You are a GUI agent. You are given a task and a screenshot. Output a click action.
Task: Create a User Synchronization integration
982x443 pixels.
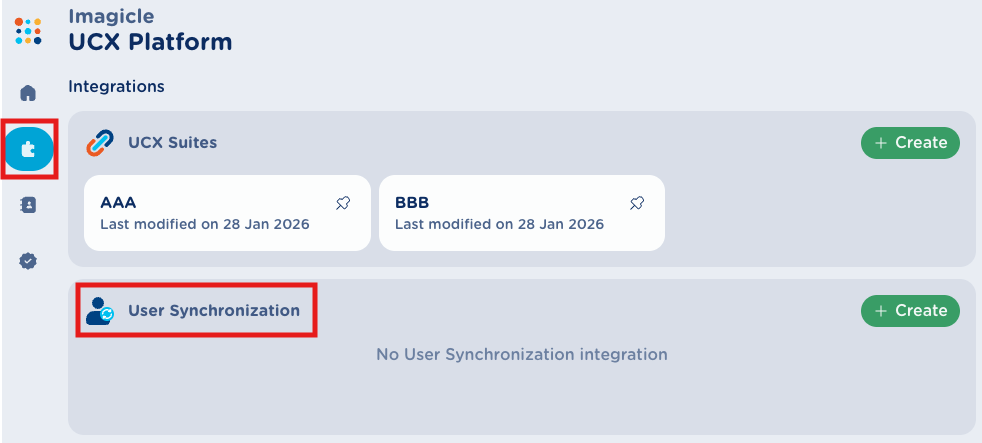910,311
